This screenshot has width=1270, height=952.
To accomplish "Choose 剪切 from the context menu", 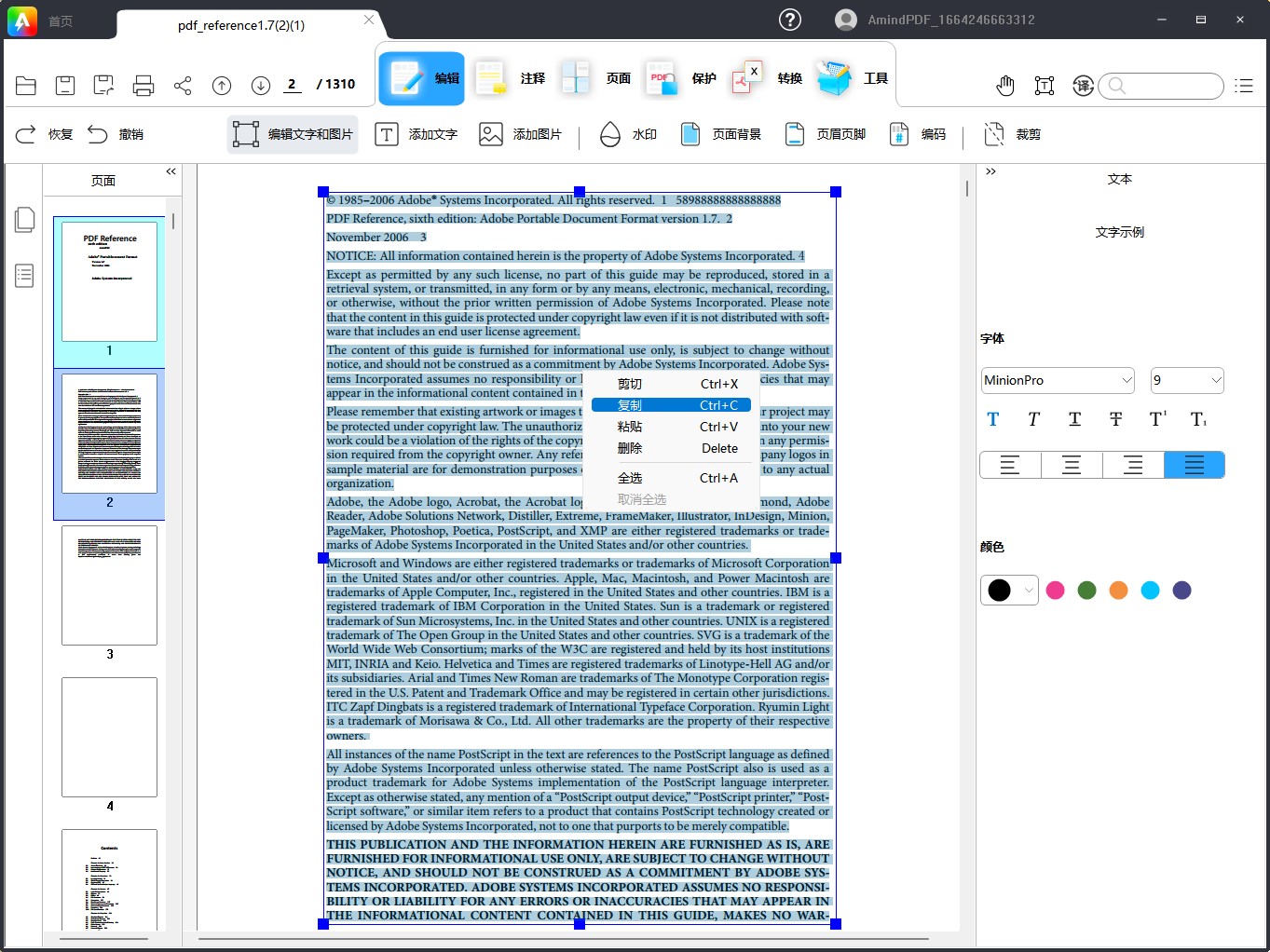I will pyautogui.click(x=671, y=384).
